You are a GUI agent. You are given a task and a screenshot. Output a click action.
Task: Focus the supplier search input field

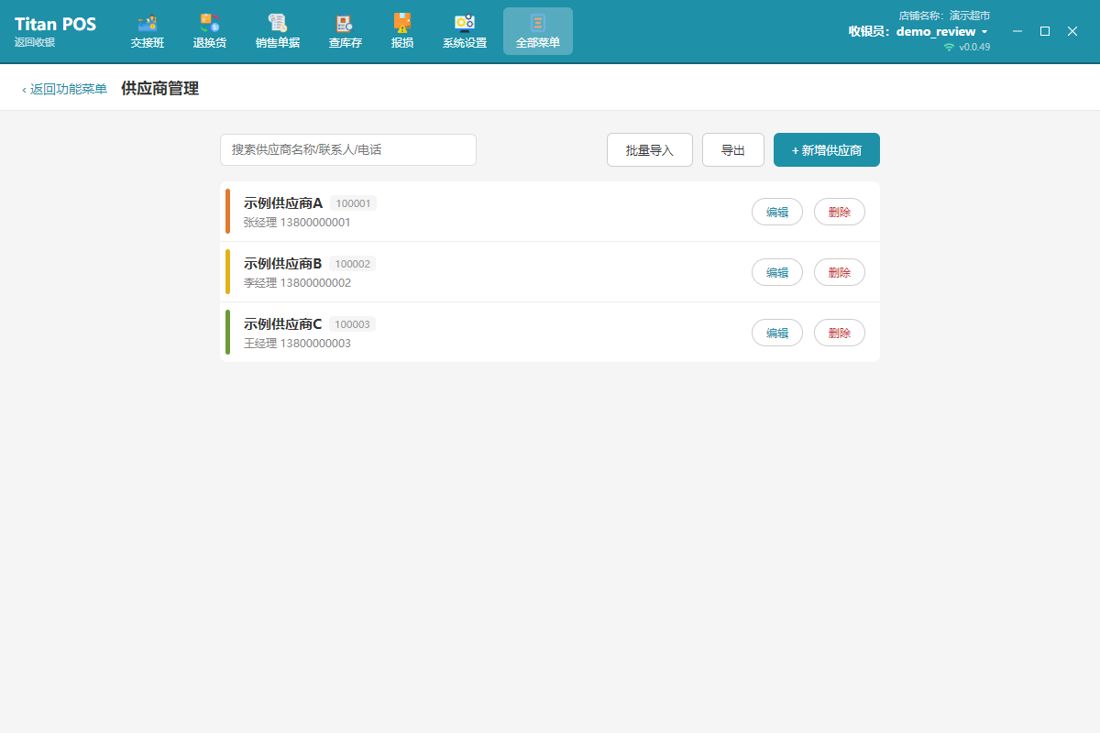pos(348,150)
